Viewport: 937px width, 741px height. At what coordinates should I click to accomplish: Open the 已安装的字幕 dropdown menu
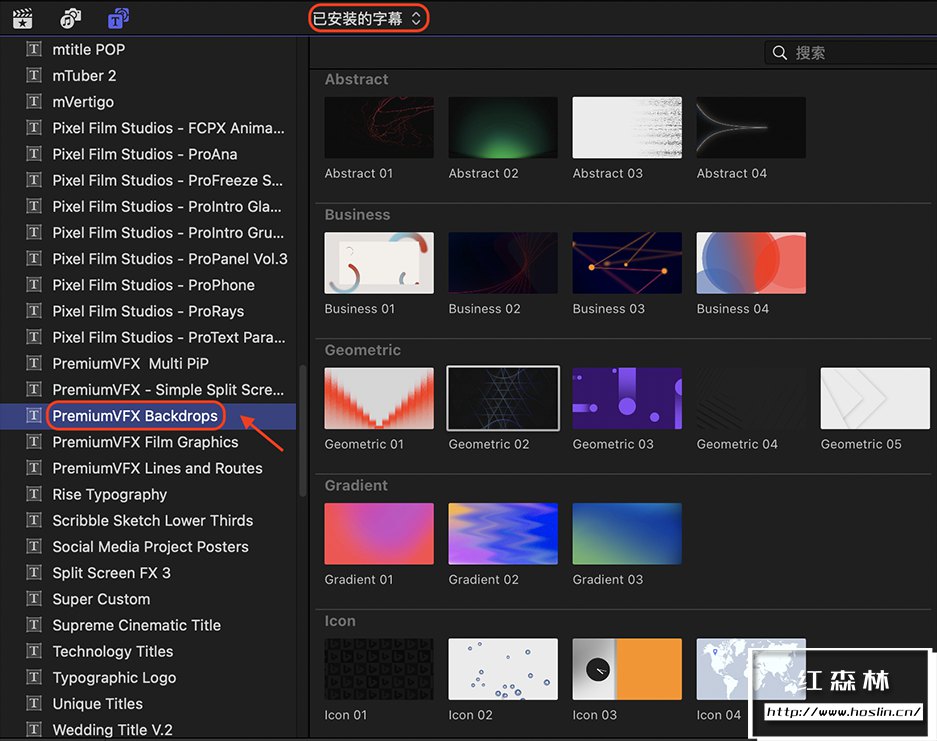368,18
